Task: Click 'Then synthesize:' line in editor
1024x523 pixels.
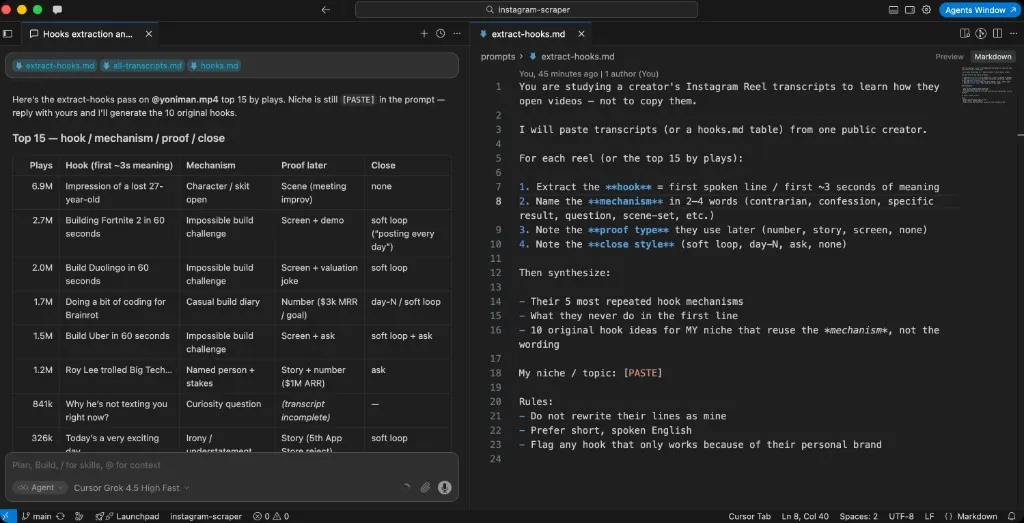Action: point(564,273)
